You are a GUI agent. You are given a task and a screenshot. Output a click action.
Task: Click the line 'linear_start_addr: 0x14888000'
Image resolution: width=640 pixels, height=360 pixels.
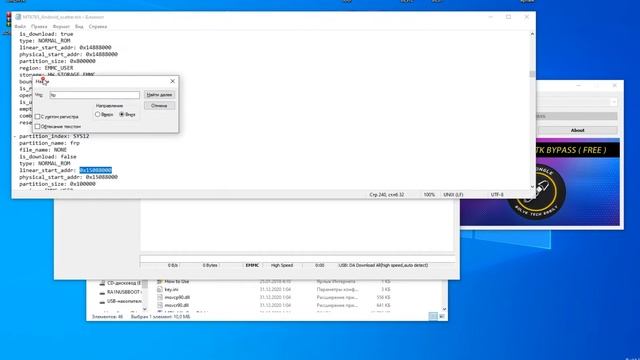[x=65, y=48]
